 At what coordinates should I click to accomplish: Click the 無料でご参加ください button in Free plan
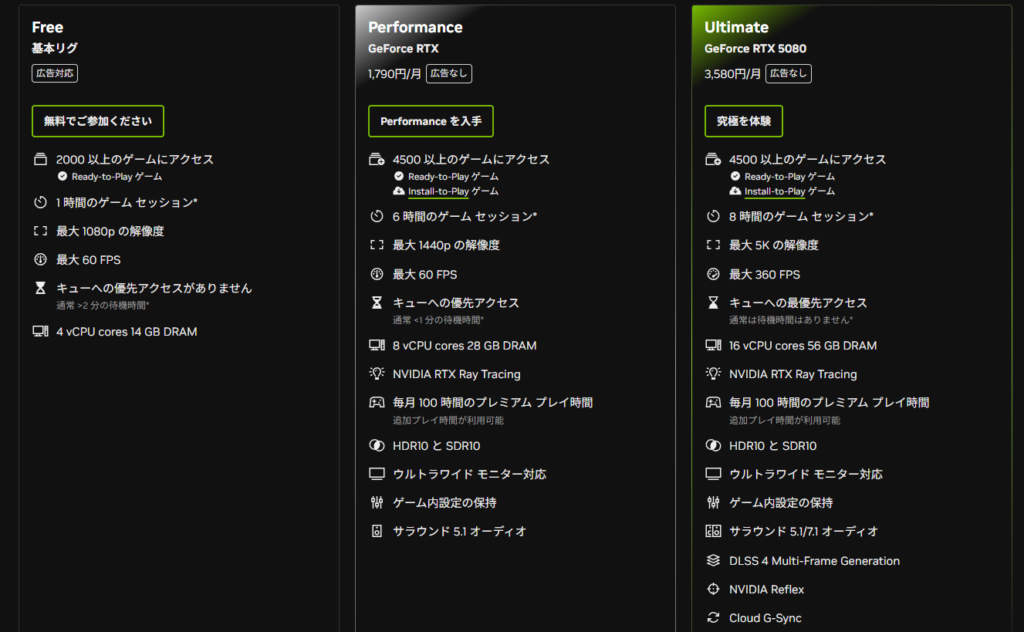point(98,121)
